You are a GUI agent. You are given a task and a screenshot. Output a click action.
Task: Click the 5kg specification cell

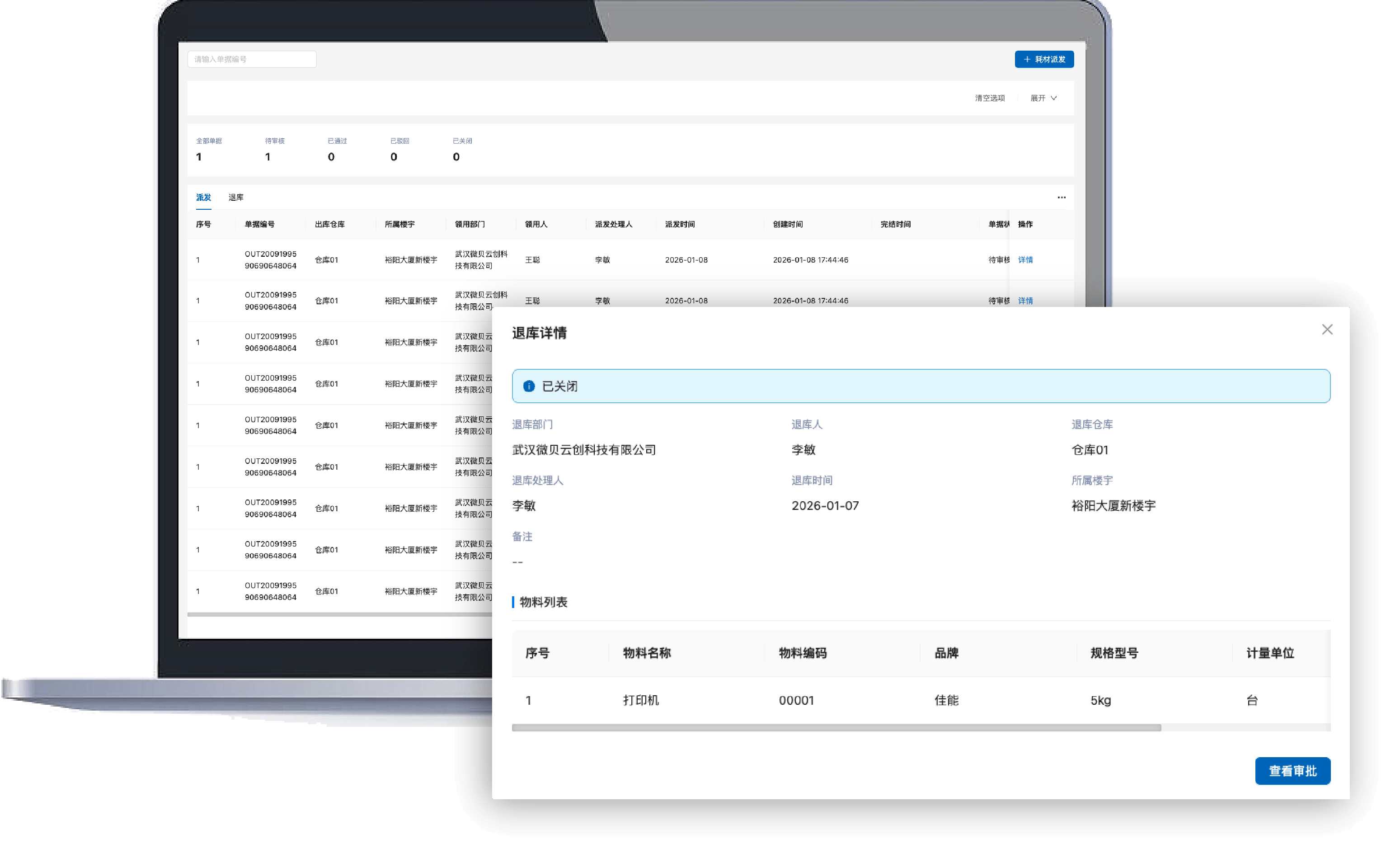tap(1100, 701)
